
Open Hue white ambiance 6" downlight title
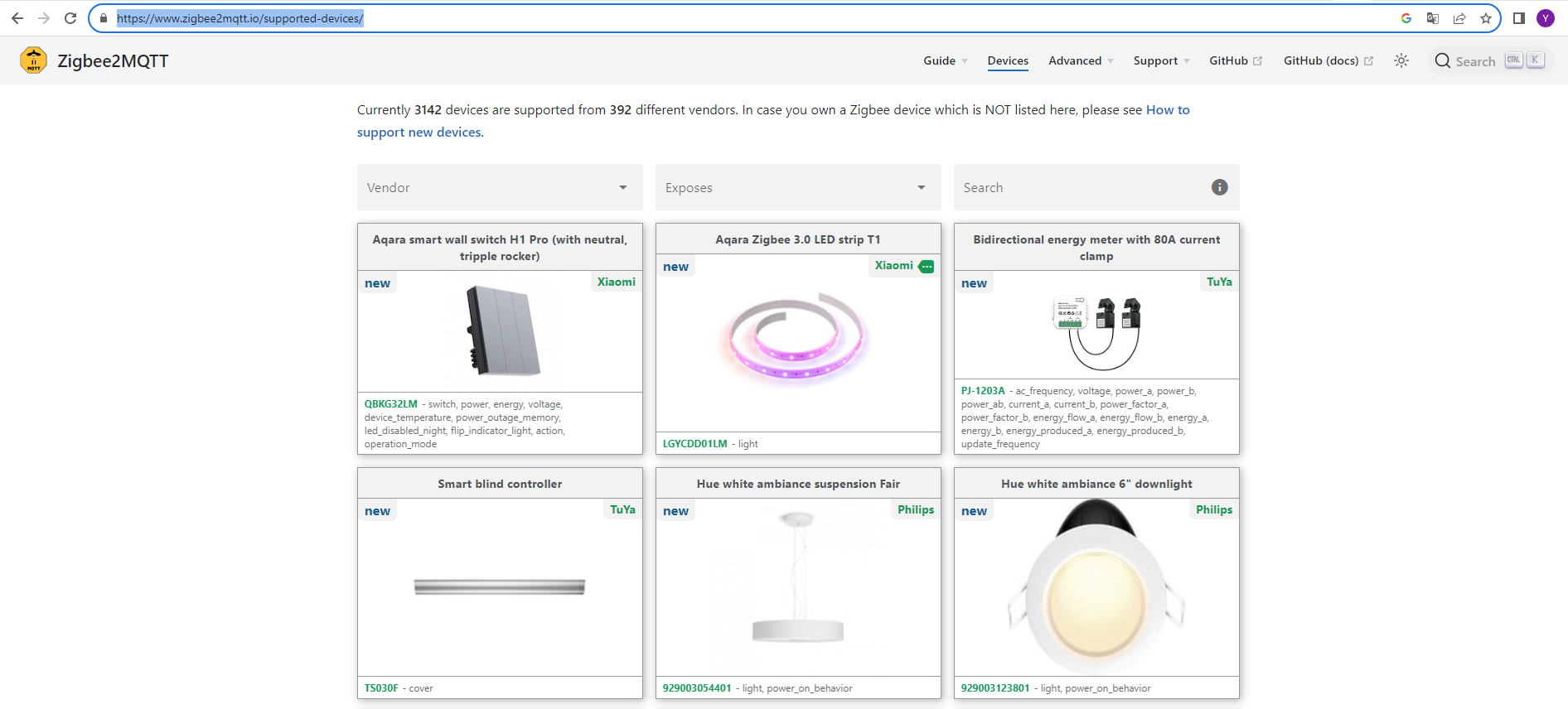click(x=1096, y=484)
